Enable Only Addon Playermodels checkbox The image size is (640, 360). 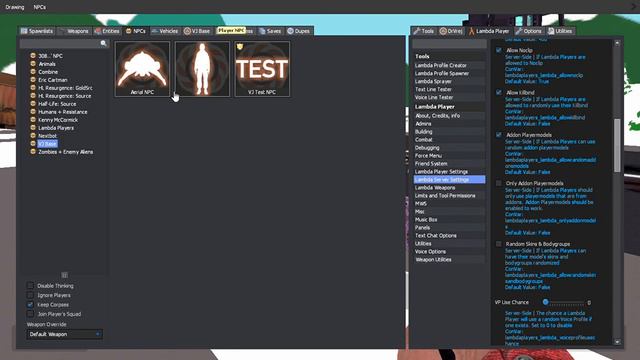pyautogui.click(x=498, y=183)
